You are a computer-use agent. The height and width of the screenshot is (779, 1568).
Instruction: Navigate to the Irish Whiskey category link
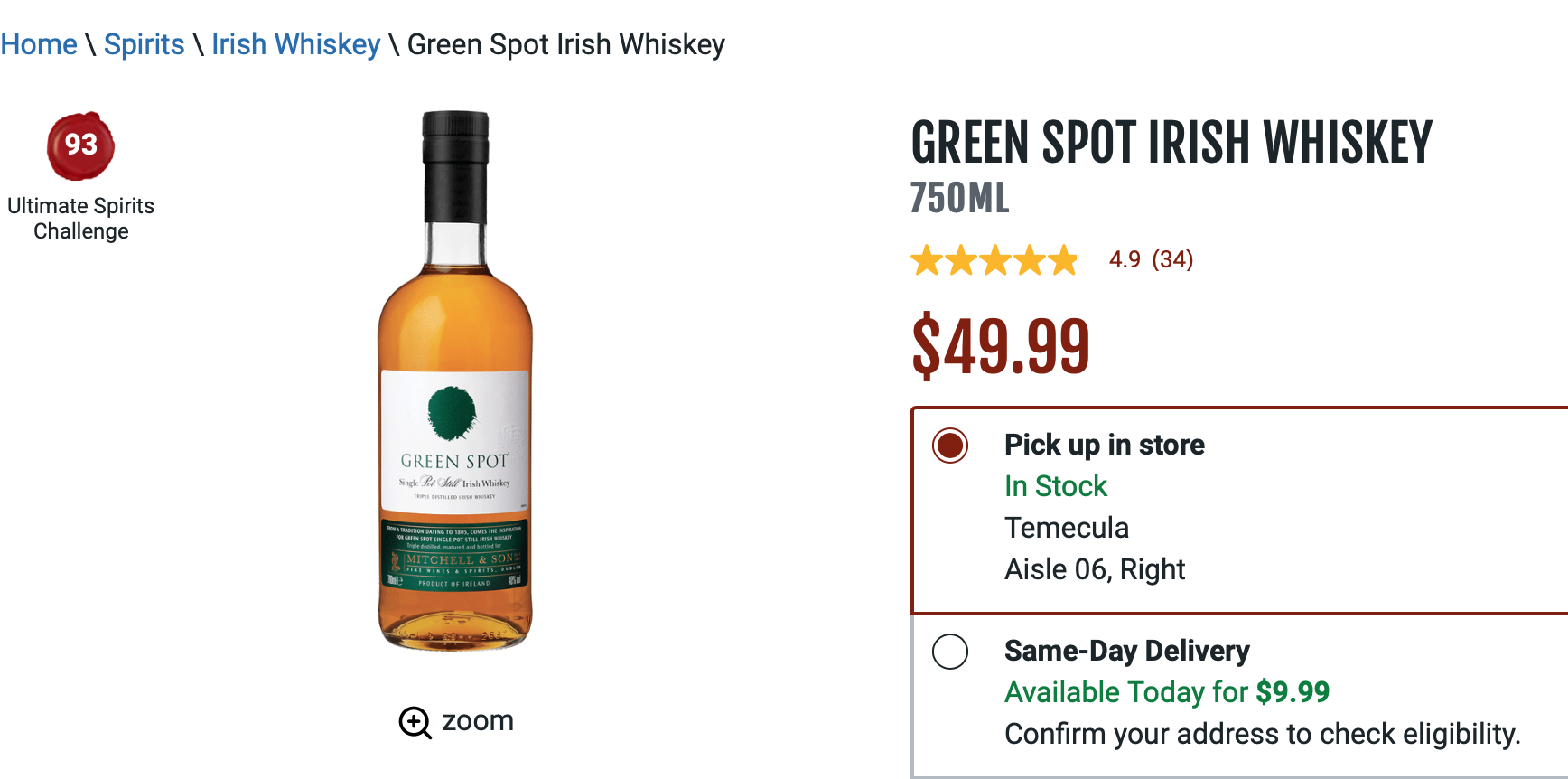(296, 44)
